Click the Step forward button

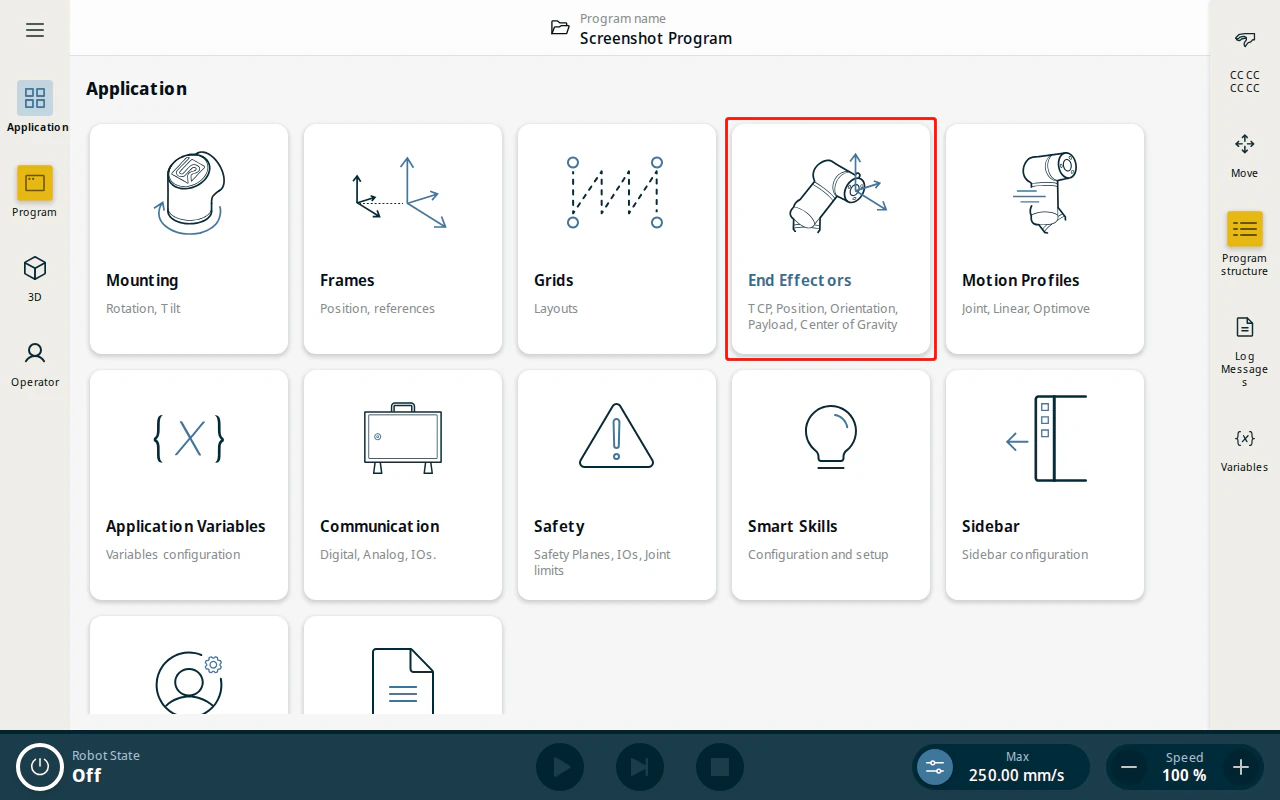pos(640,767)
